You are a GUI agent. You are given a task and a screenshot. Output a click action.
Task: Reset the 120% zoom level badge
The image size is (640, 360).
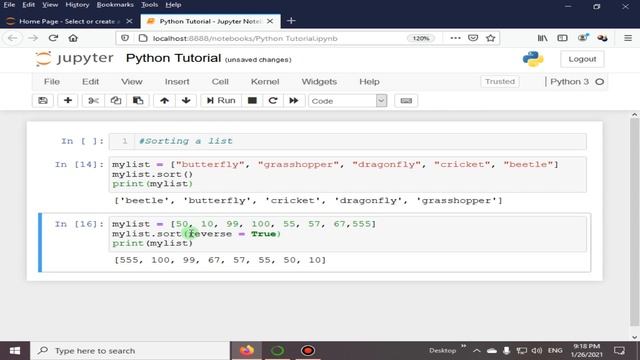(x=421, y=38)
